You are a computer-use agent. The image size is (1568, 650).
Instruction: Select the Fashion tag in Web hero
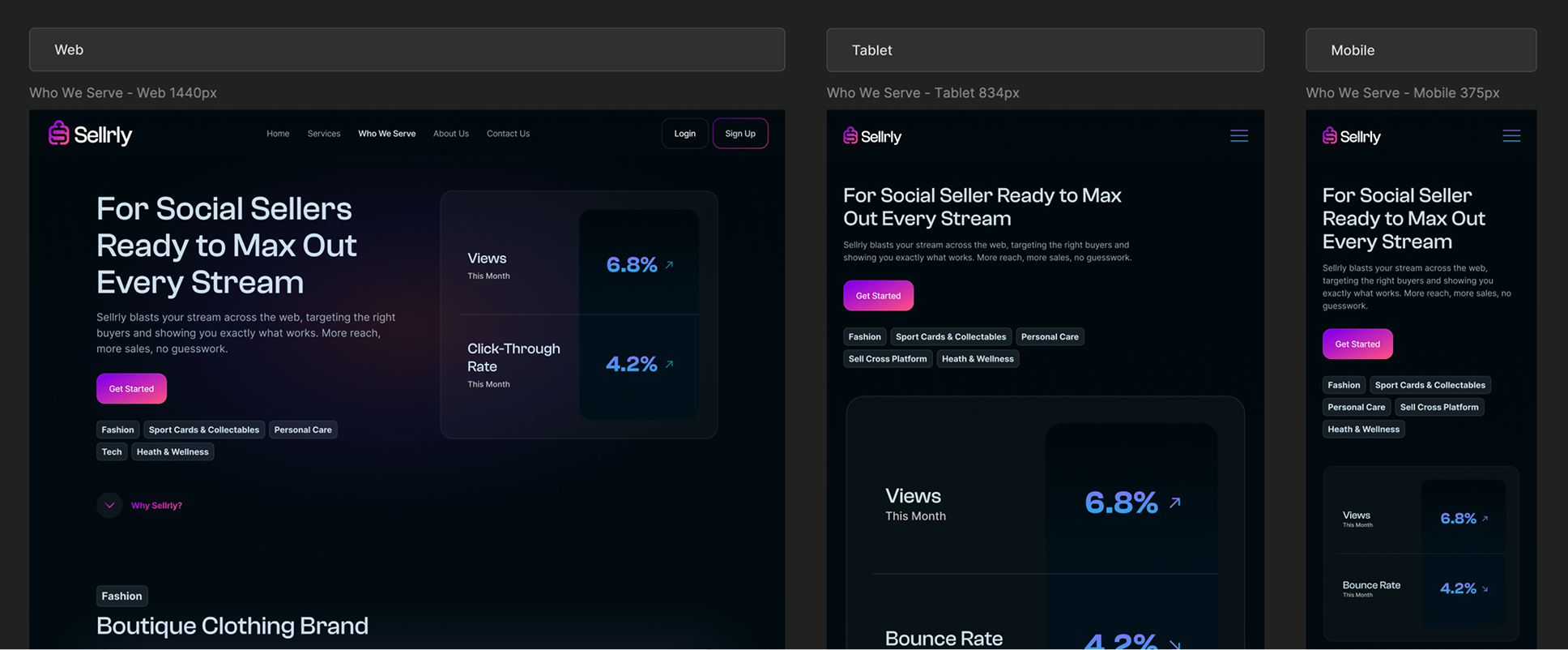click(118, 430)
